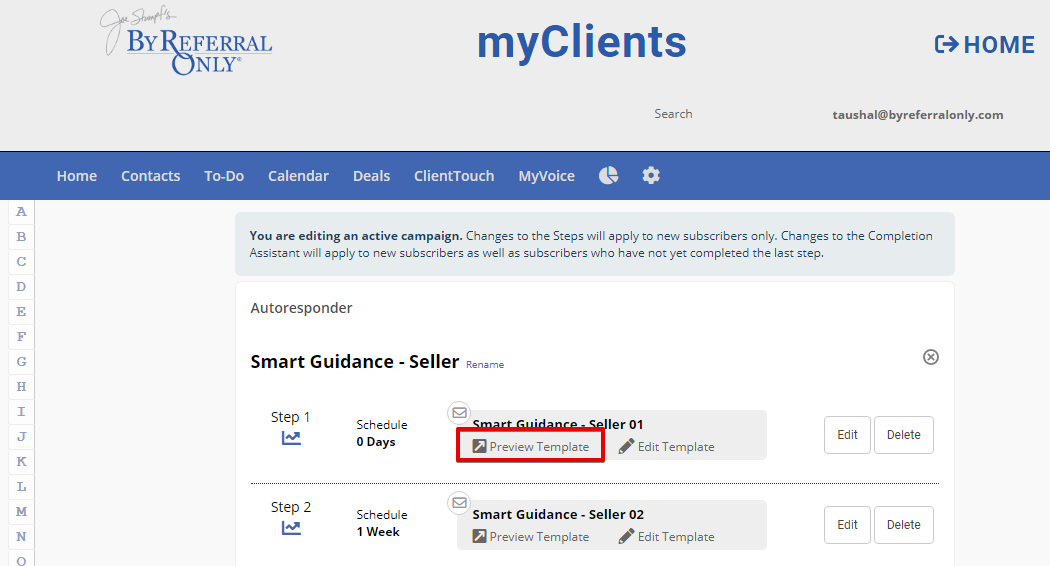1050x566 pixels.
Task: Click taushal@byreferralonly.com account name
Action: click(x=917, y=115)
